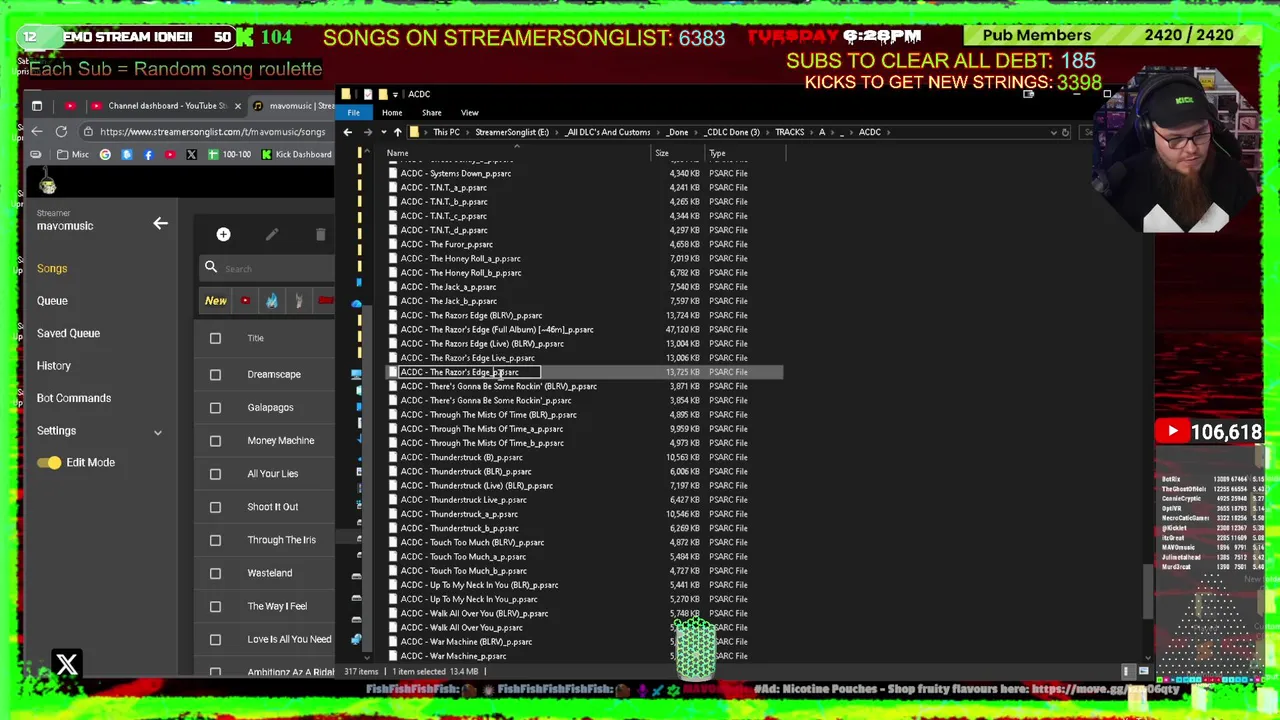Screen dimensions: 1280x720
Task: Expand the Settings menu chevron
Action: 157,431
